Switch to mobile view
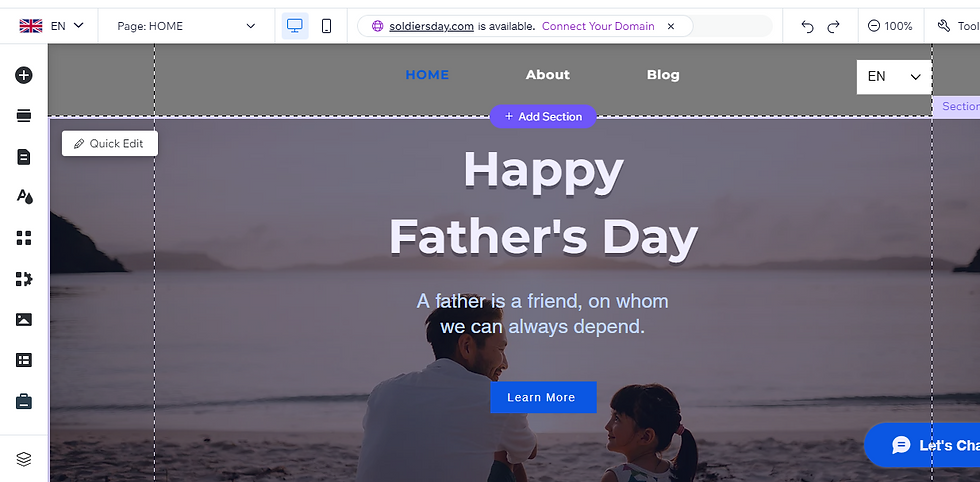980x482 pixels. (x=326, y=26)
